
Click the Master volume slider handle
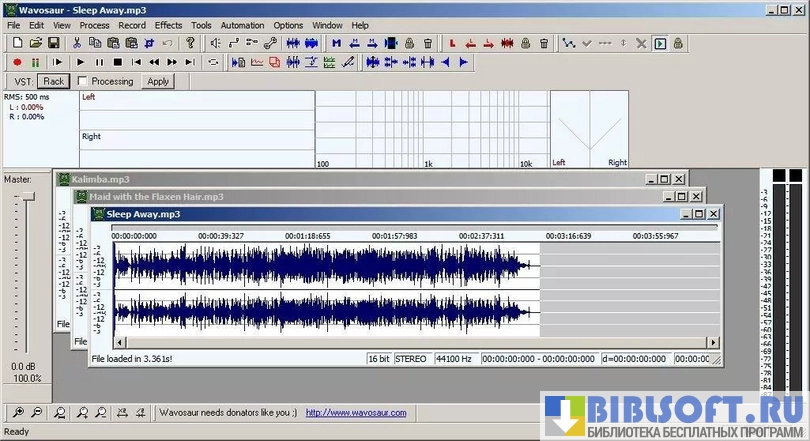pyautogui.click(x=28, y=198)
